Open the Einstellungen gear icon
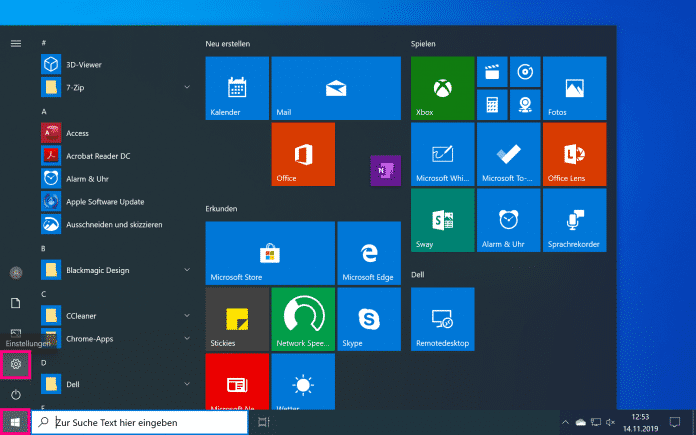This screenshot has height=435, width=696. [x=16, y=365]
